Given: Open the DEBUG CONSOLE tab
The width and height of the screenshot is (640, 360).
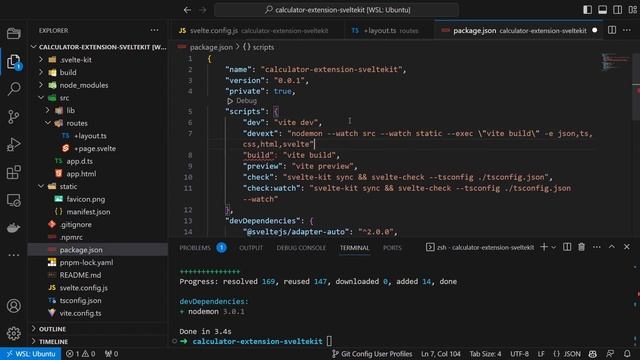Looking at the screenshot, I should point(301,248).
